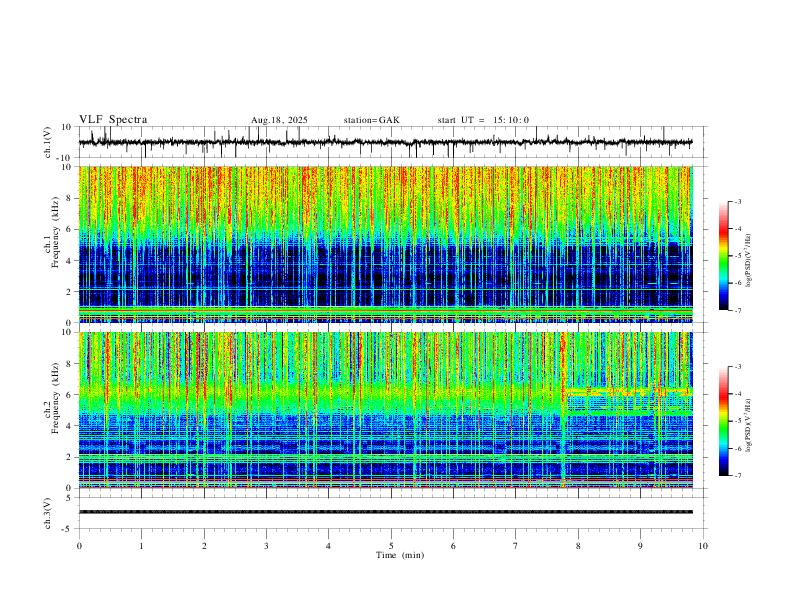Click the upper 'log(PSD)(V²/Hz)' colorbar label
The image size is (792, 612).
748,260
